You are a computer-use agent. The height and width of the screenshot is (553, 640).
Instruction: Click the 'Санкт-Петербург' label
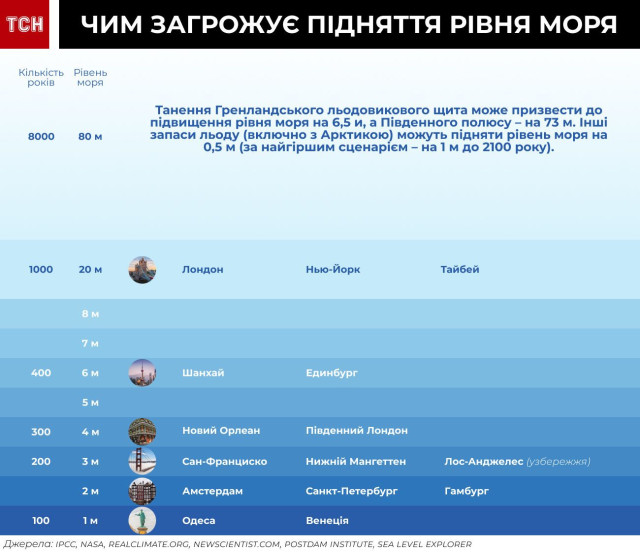(x=352, y=491)
